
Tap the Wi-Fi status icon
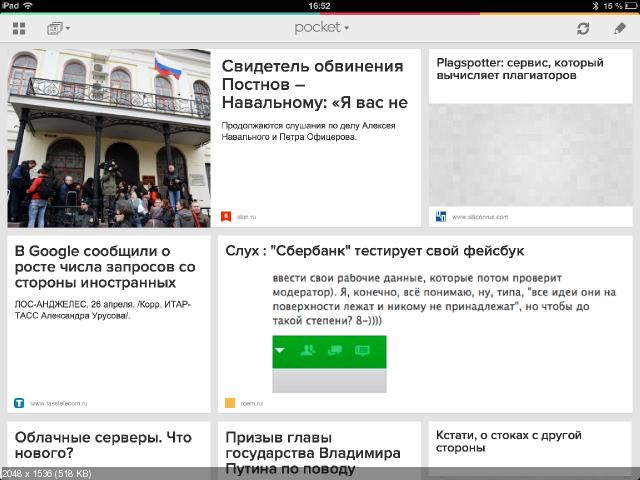pyautogui.click(x=28, y=6)
